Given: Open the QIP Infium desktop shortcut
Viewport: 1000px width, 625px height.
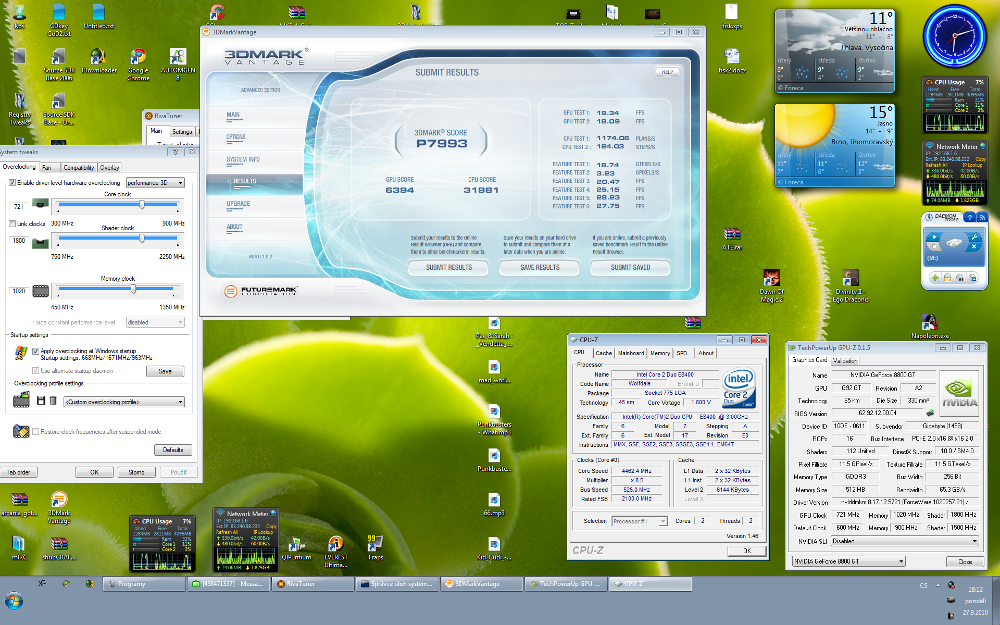Looking at the screenshot, I should (296, 543).
